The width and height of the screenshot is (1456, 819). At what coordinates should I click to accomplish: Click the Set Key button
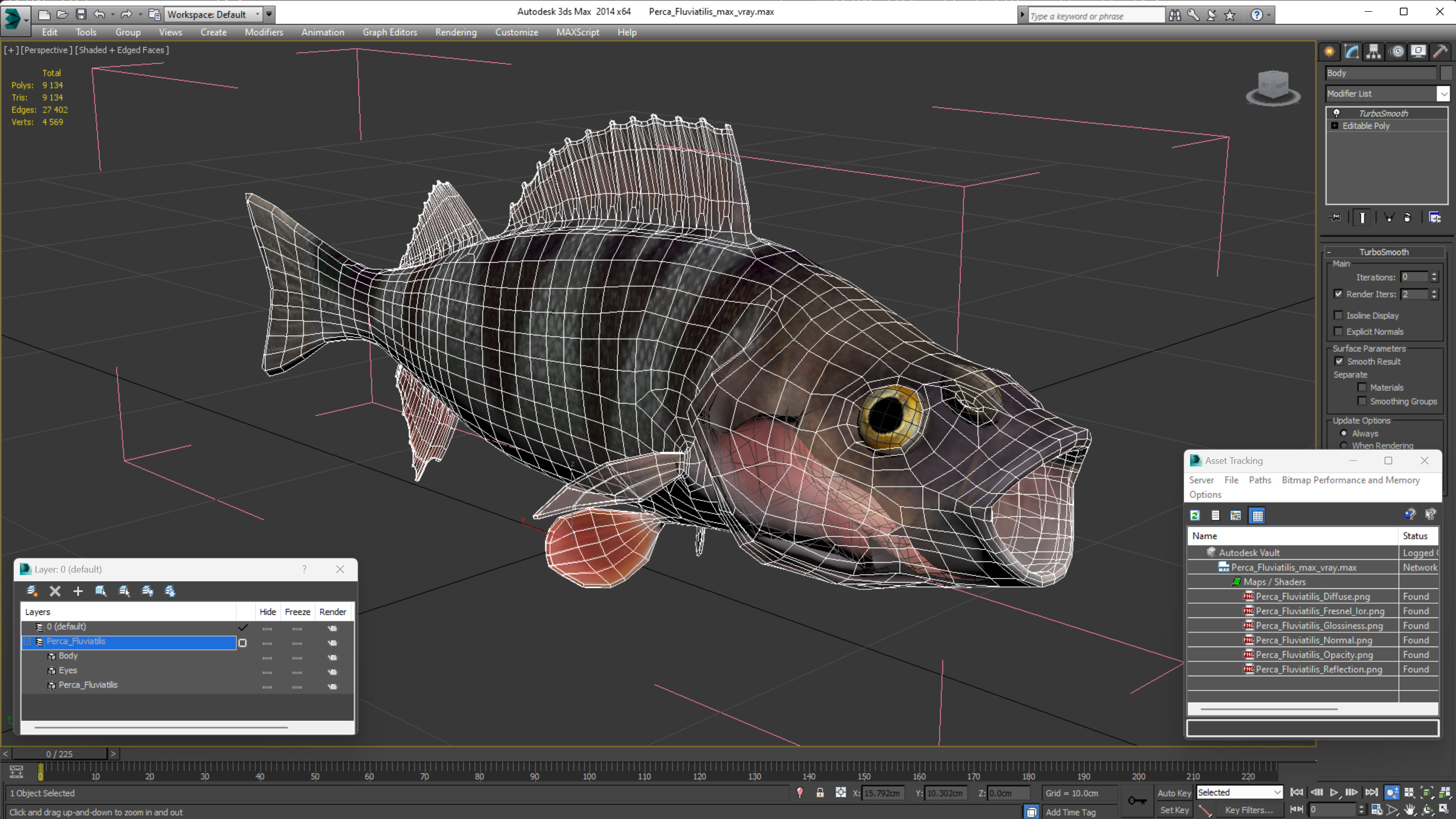tap(1174, 809)
